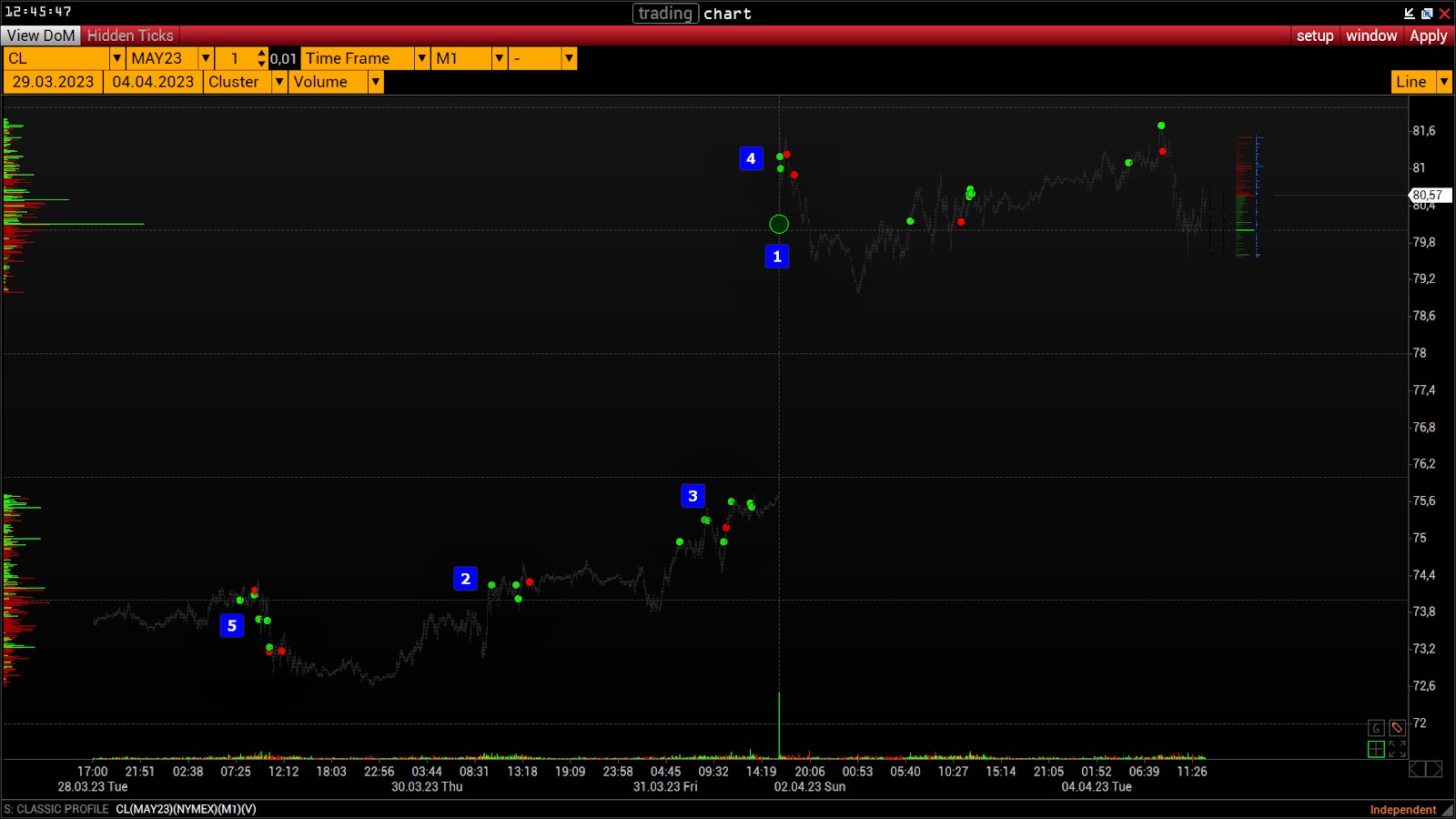
Task: Click the 81,6 price axis label
Action: click(1424, 131)
